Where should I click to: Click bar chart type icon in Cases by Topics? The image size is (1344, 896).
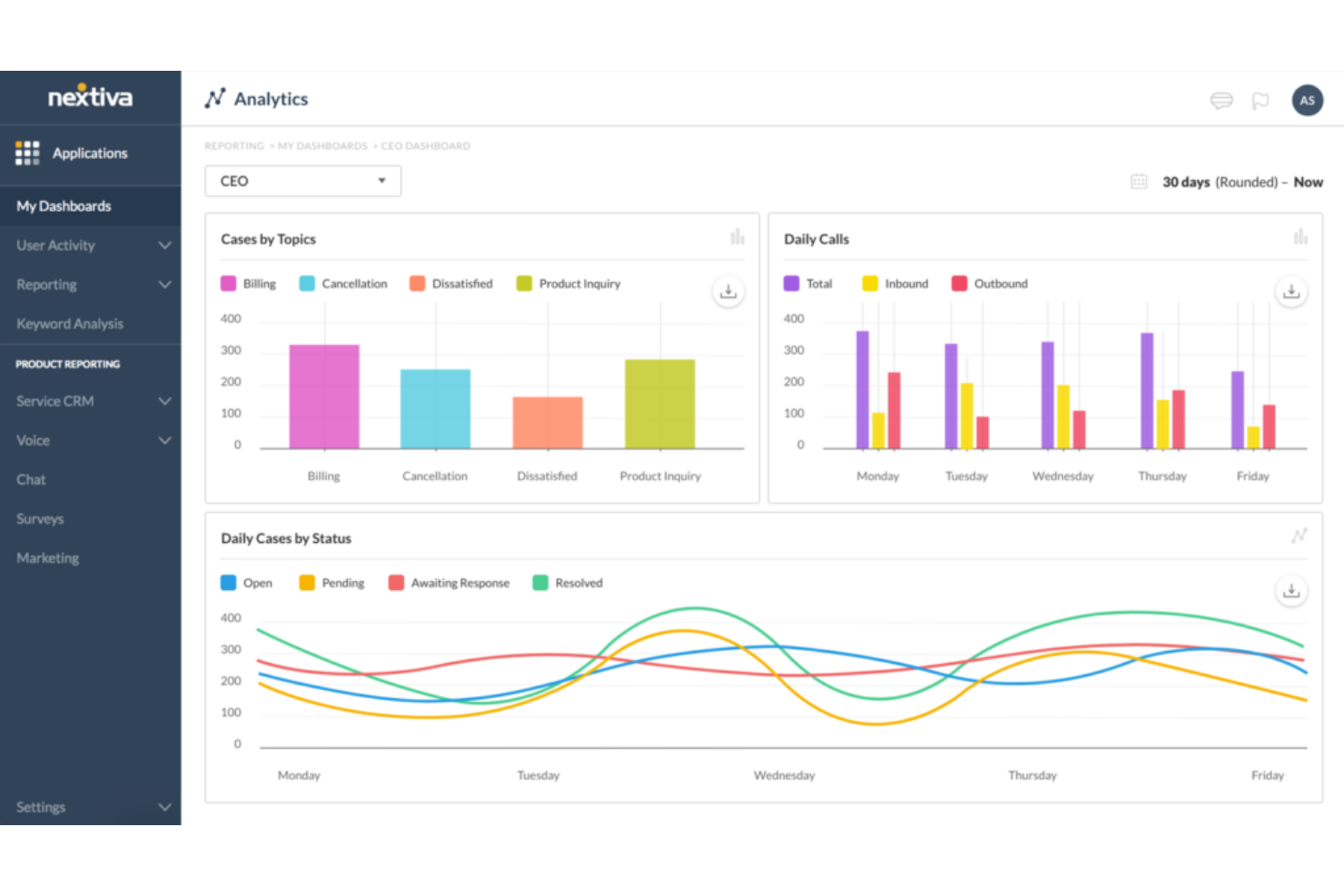coord(737,238)
